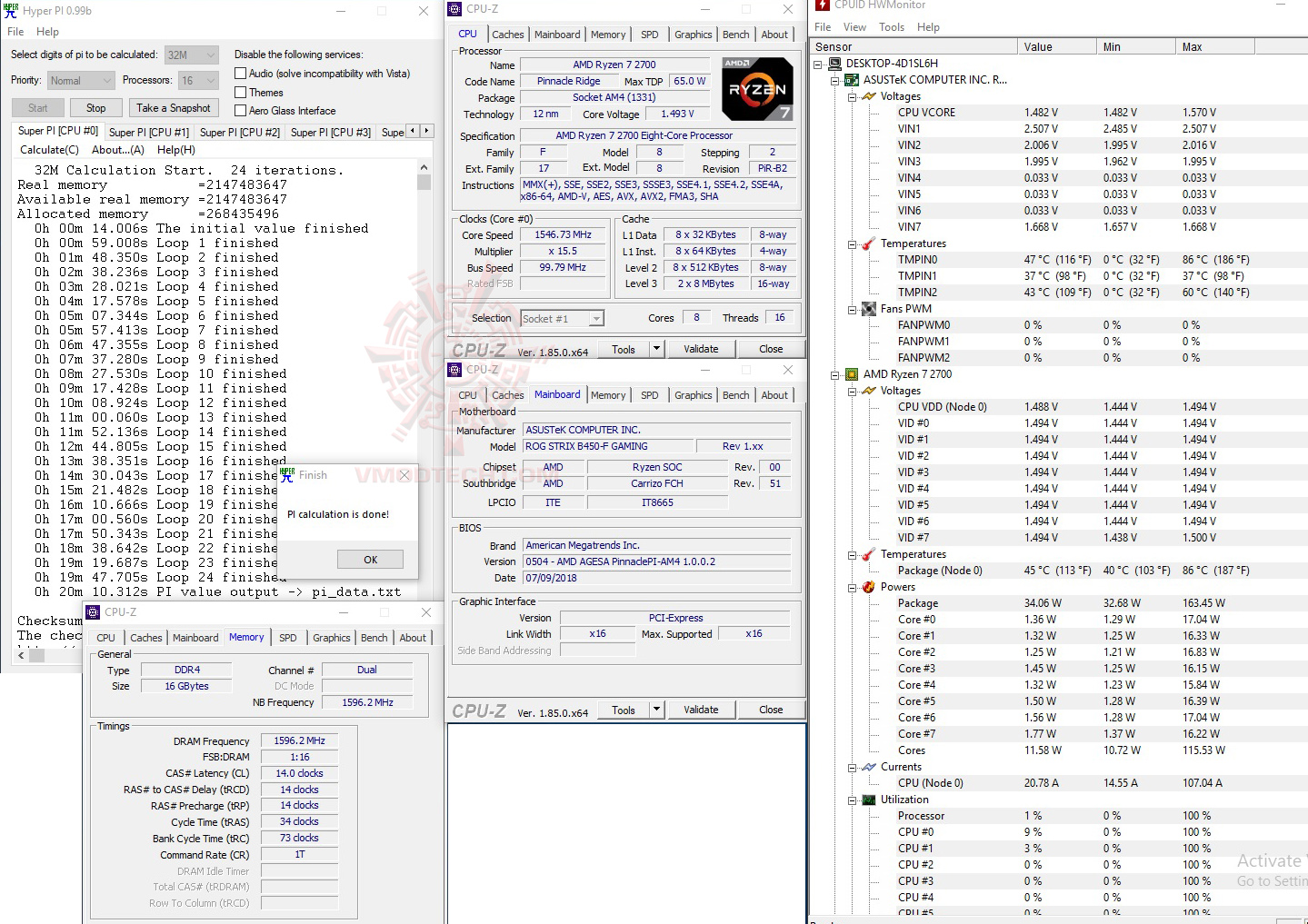Collapse the Currents node

coord(853,767)
